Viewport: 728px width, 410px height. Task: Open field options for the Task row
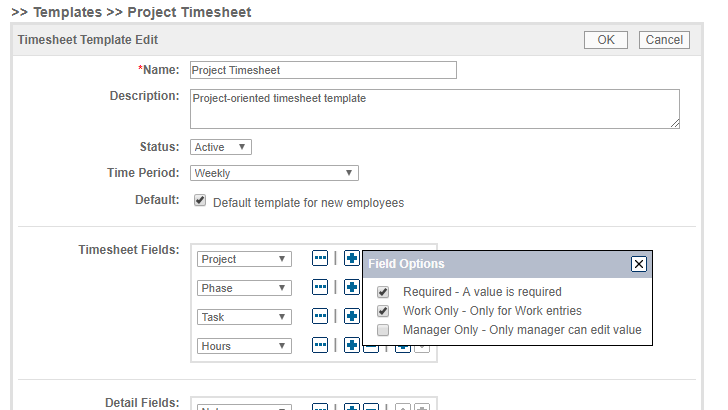click(x=320, y=316)
